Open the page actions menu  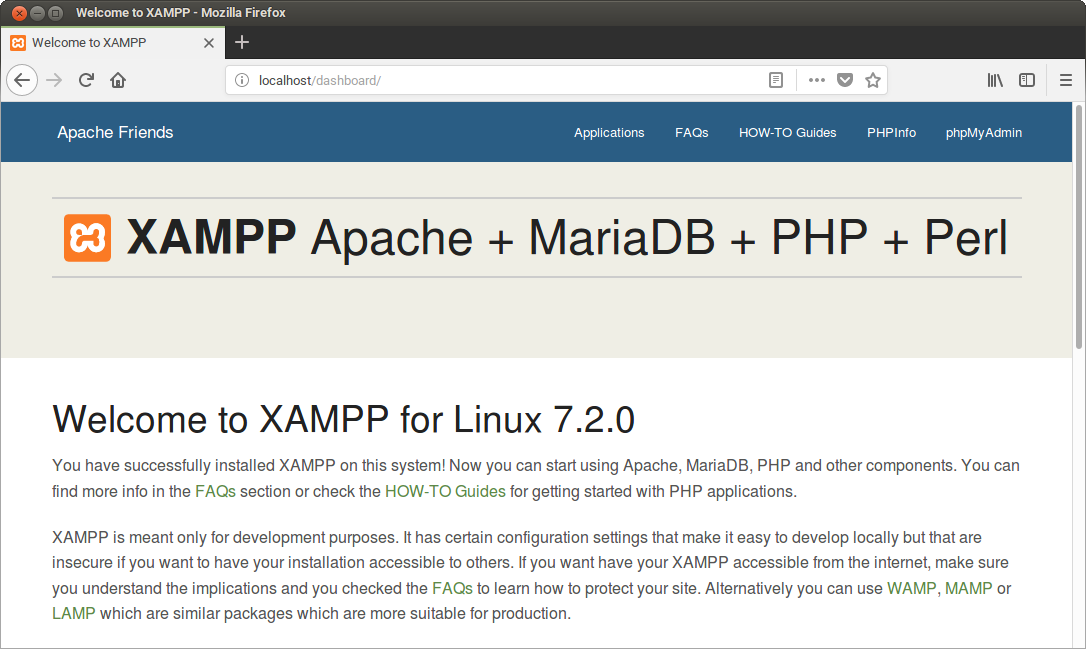pyautogui.click(x=817, y=80)
